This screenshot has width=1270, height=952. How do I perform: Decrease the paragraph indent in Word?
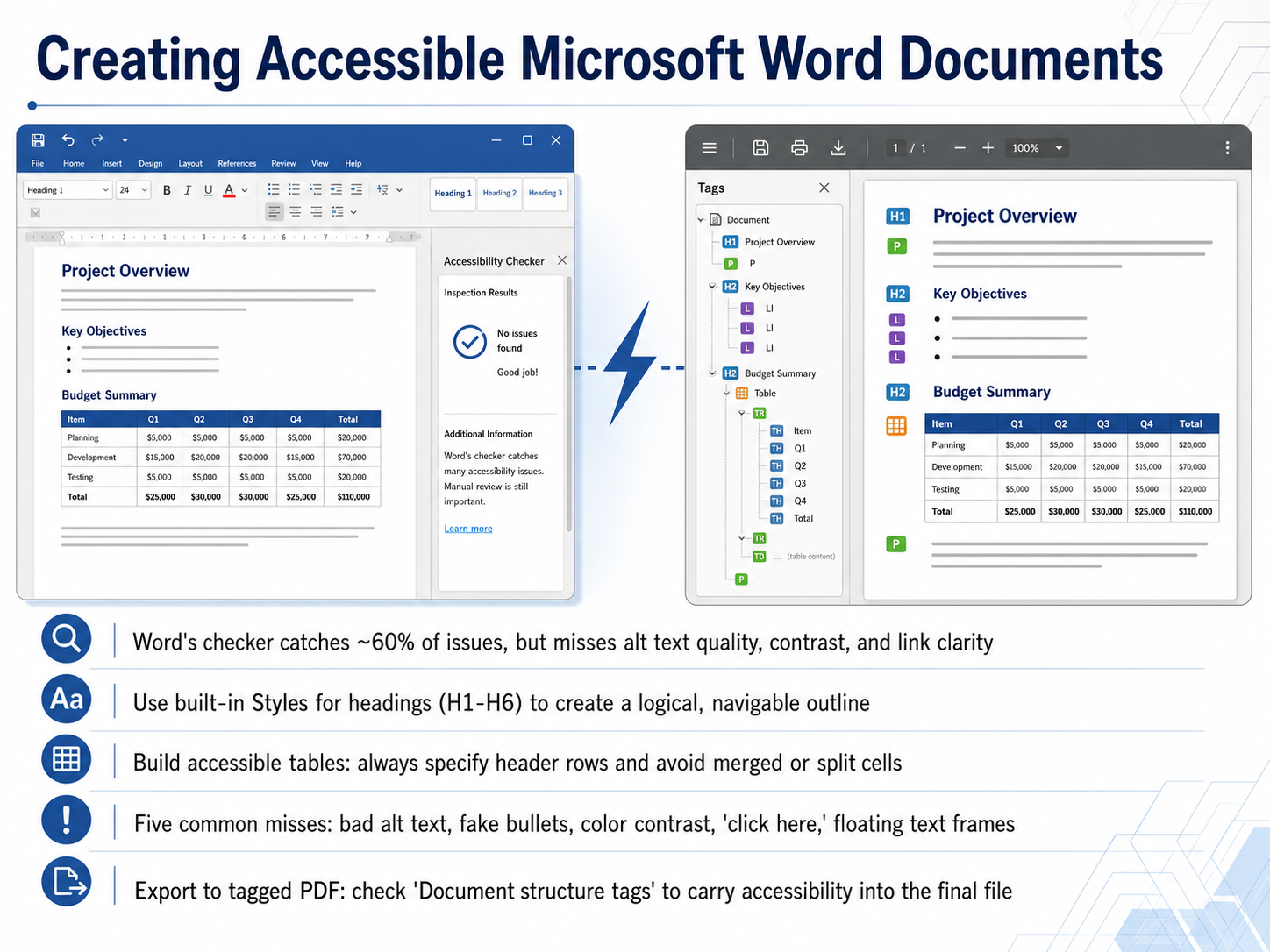[x=336, y=189]
